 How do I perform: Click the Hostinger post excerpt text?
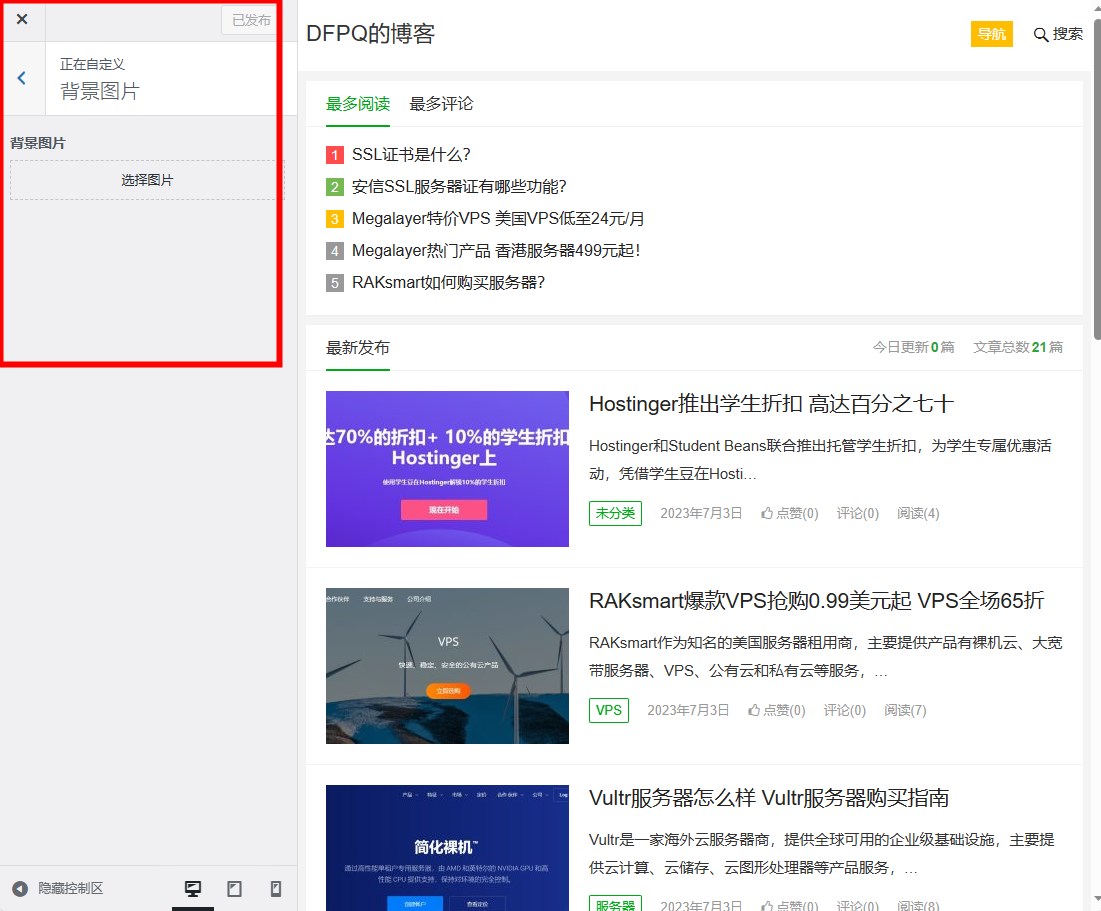click(x=820, y=460)
